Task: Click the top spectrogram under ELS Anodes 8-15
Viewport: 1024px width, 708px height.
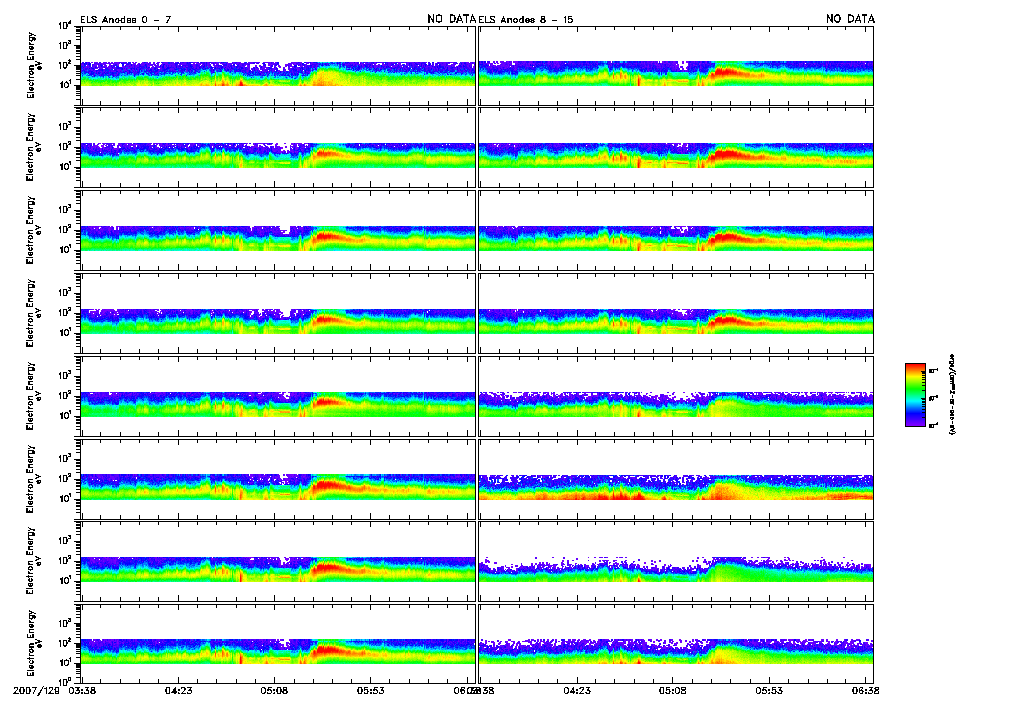Action: [x=676, y=66]
